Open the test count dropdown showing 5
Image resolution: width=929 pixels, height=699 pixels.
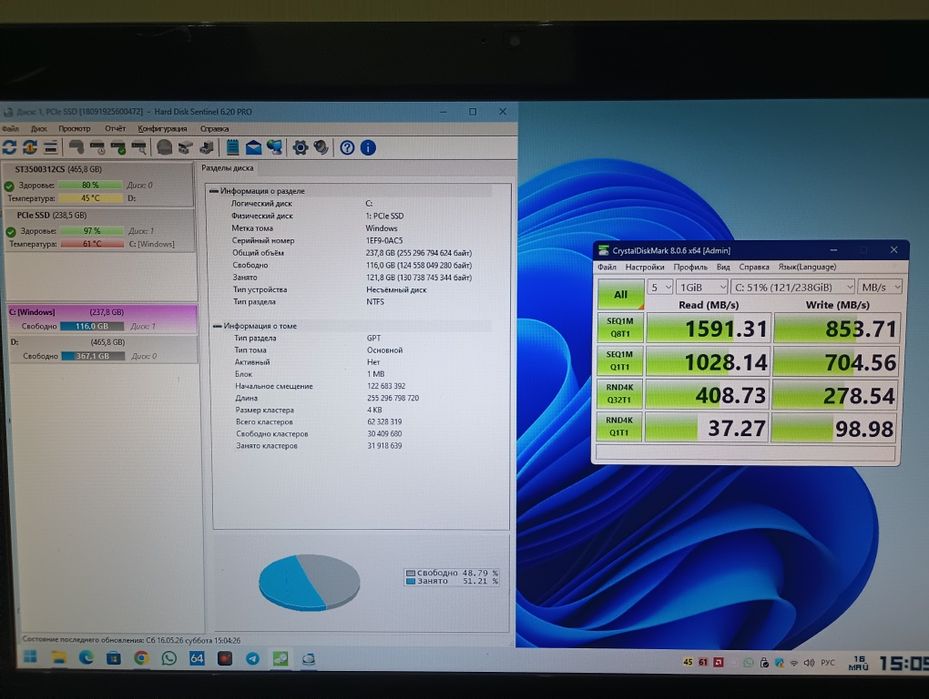(x=660, y=287)
